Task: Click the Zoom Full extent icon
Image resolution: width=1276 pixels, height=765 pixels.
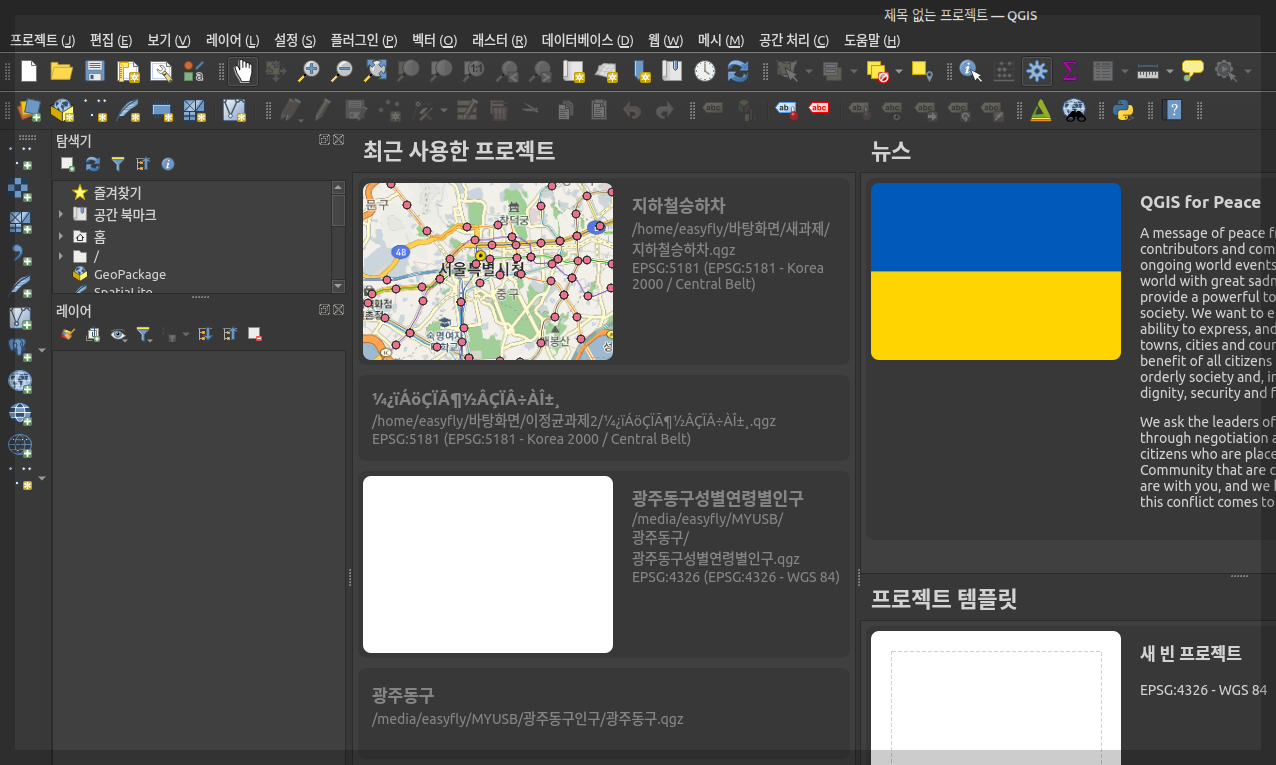Action: (375, 71)
